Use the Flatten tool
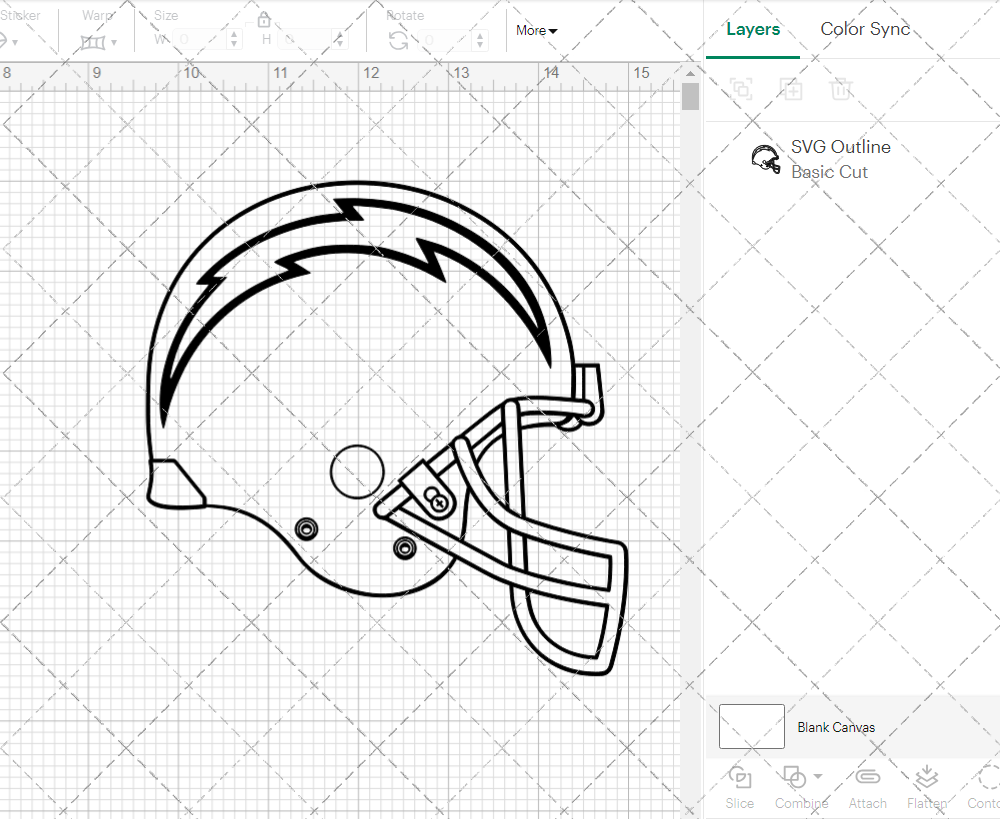 pyautogui.click(x=926, y=788)
